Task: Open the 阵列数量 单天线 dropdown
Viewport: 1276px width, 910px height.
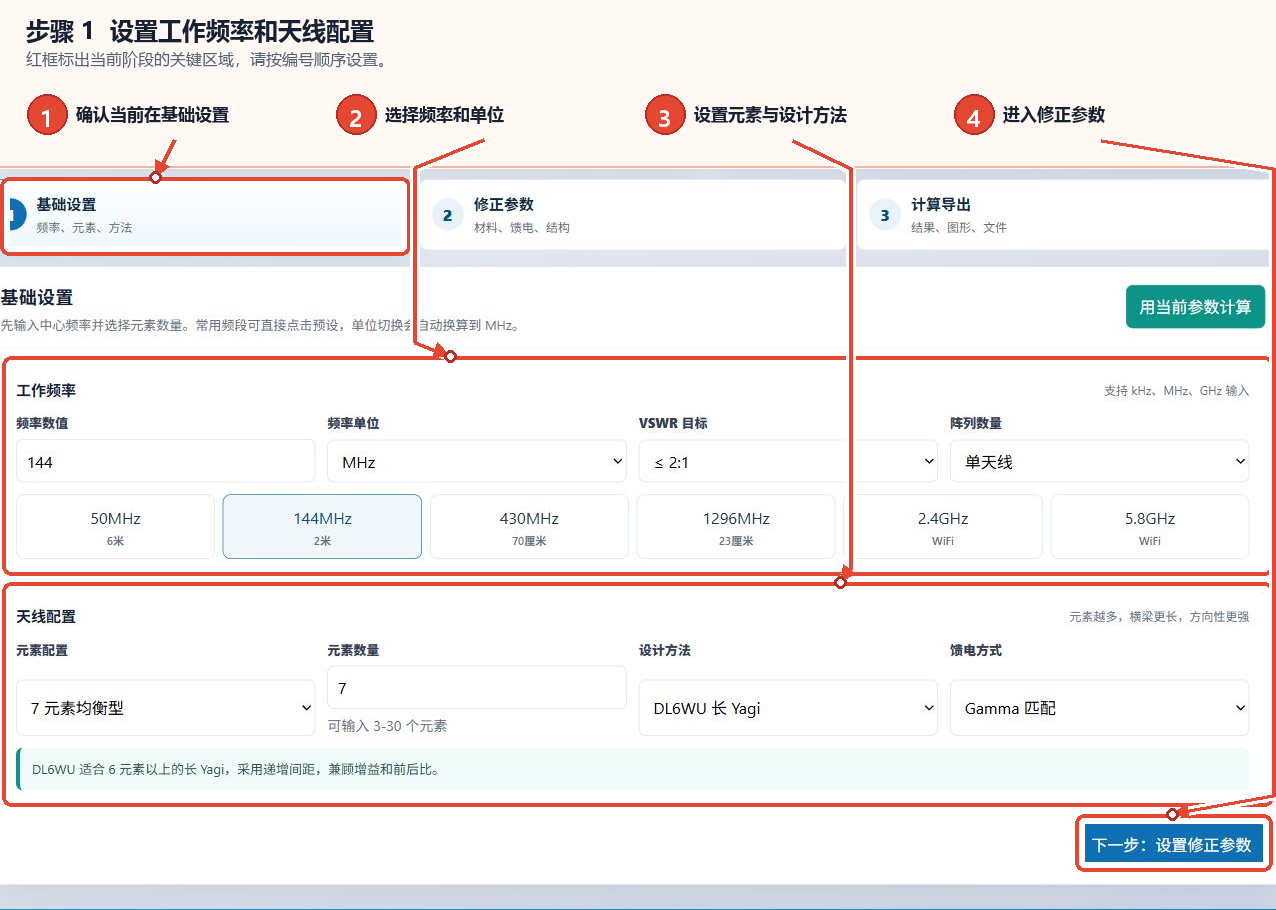Action: point(1099,462)
